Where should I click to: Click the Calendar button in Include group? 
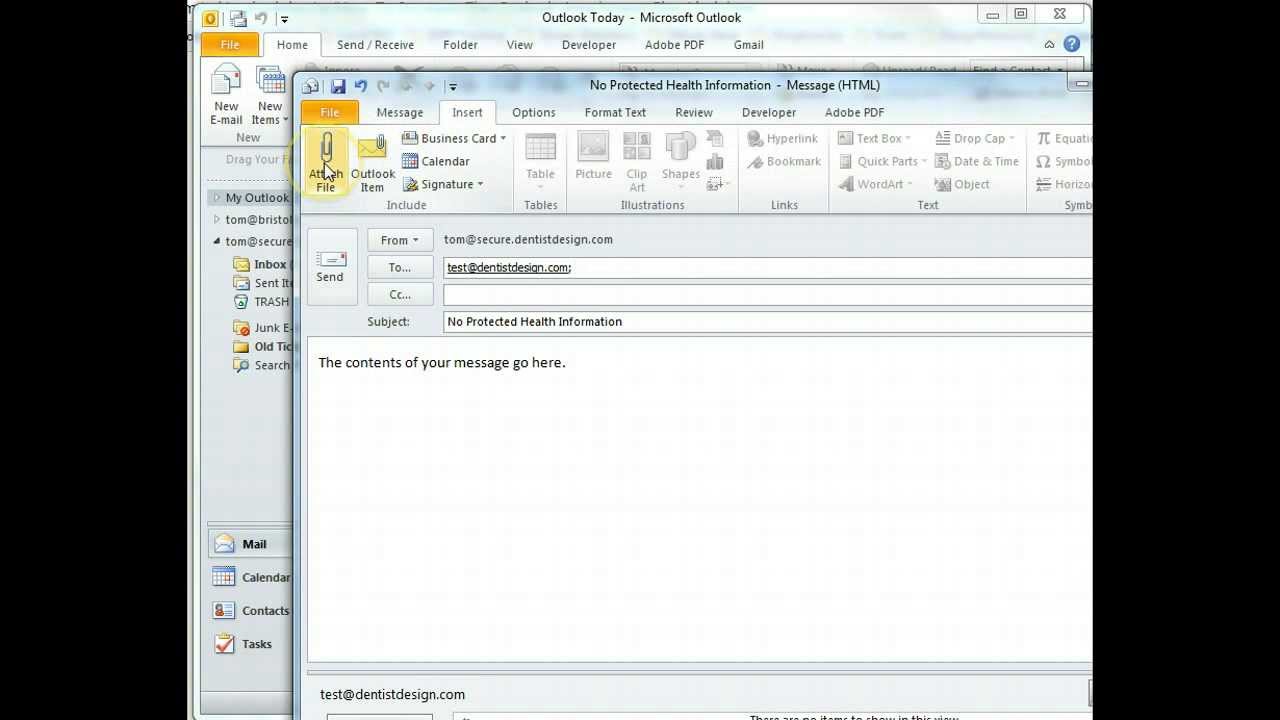pos(435,161)
